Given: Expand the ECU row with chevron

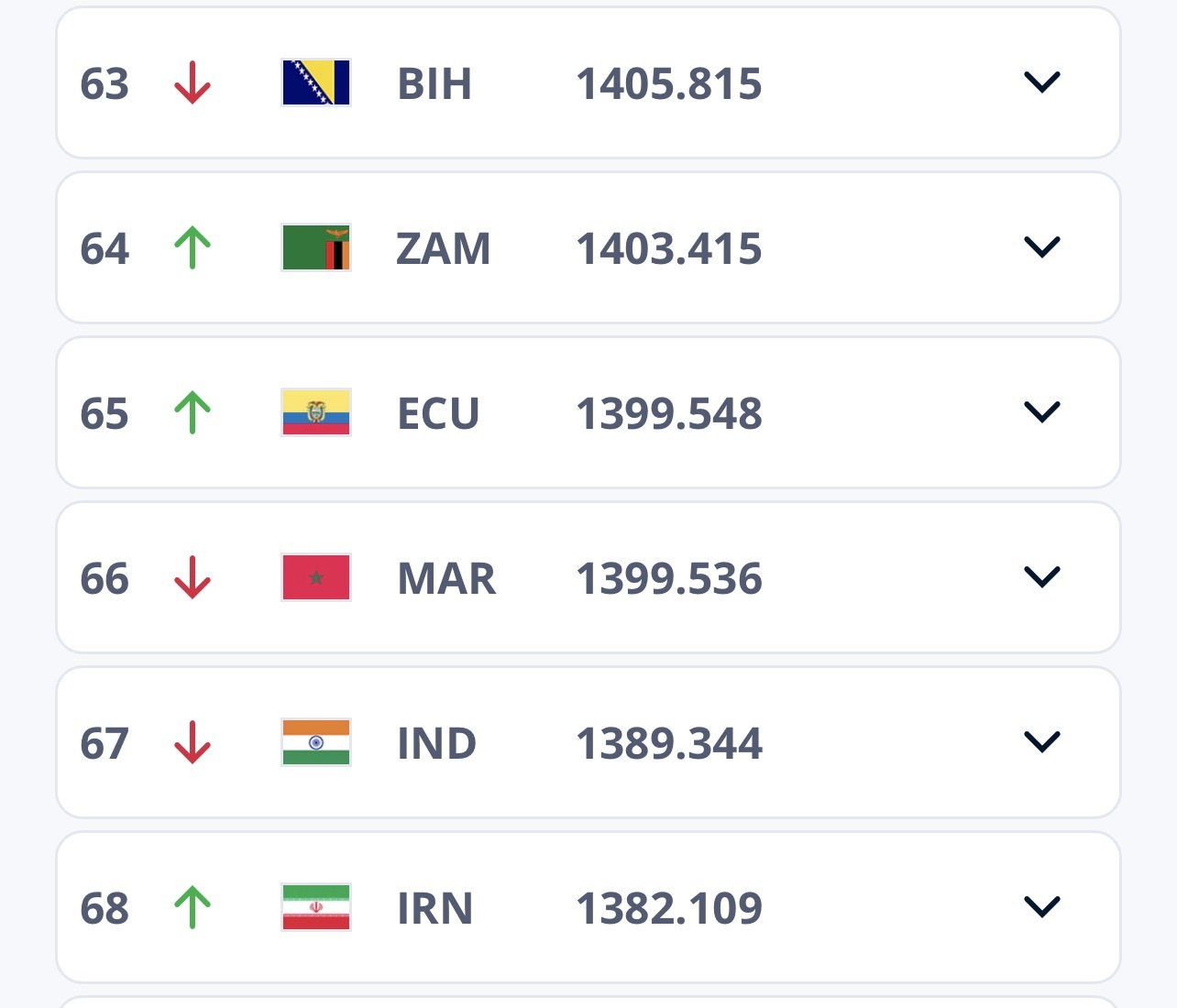Looking at the screenshot, I should [1041, 412].
